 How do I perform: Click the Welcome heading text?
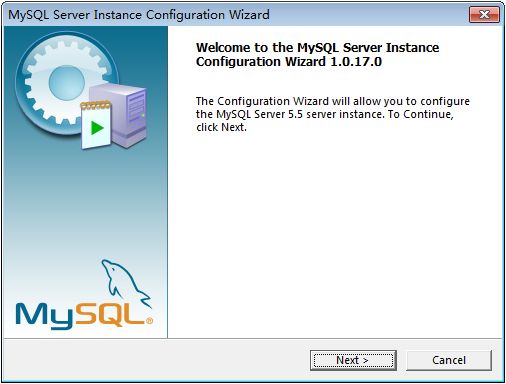coord(317,54)
